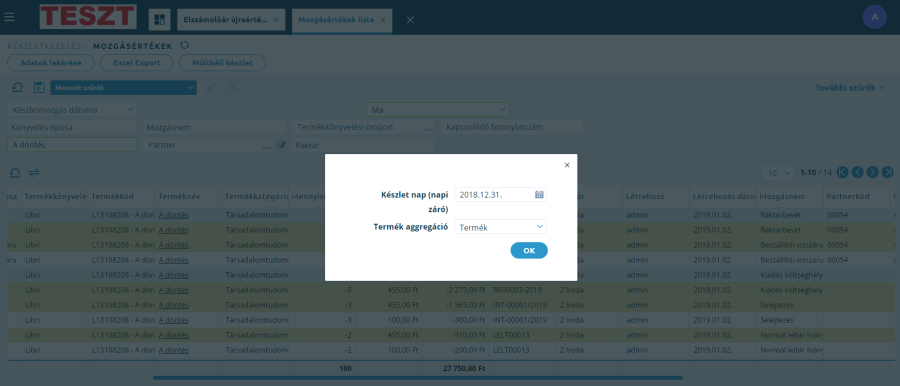
Task: Open user avatar A menu
Action: pyautogui.click(x=875, y=17)
